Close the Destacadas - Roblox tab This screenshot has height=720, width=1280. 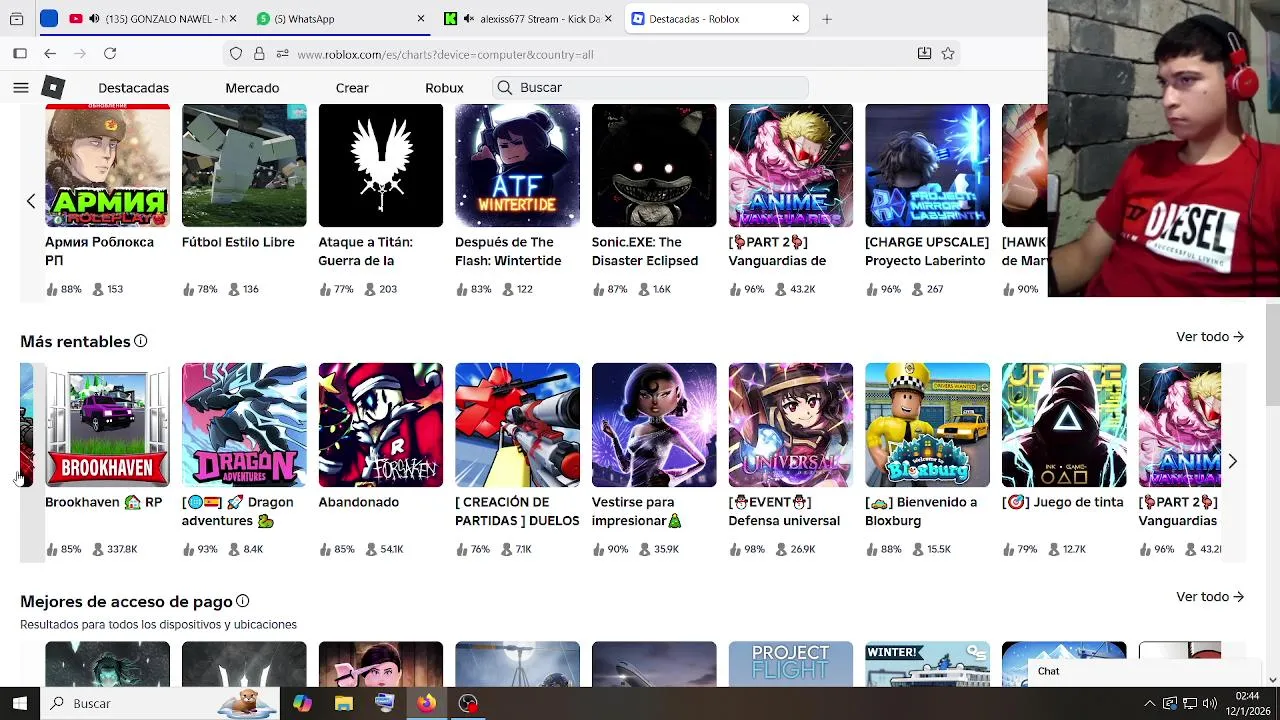(796, 19)
